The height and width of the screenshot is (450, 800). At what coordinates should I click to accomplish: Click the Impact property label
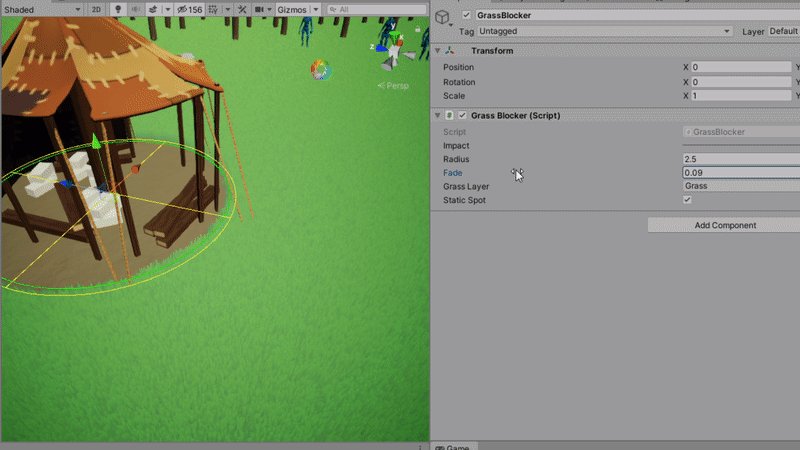[x=456, y=146]
